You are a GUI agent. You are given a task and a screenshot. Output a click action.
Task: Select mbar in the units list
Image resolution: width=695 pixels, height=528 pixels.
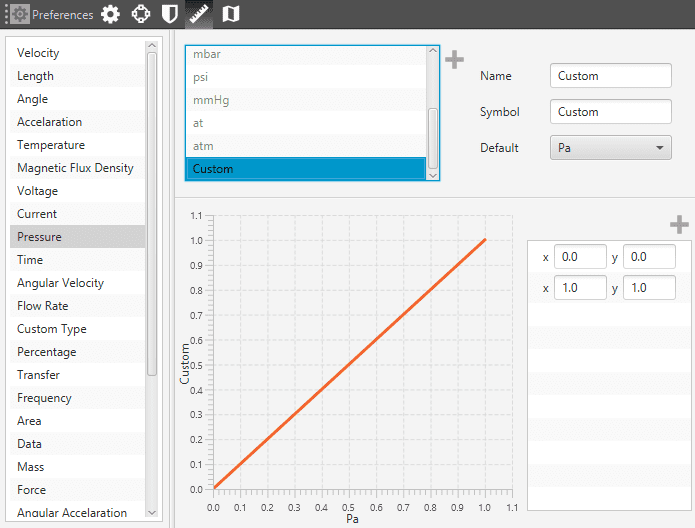click(x=306, y=54)
